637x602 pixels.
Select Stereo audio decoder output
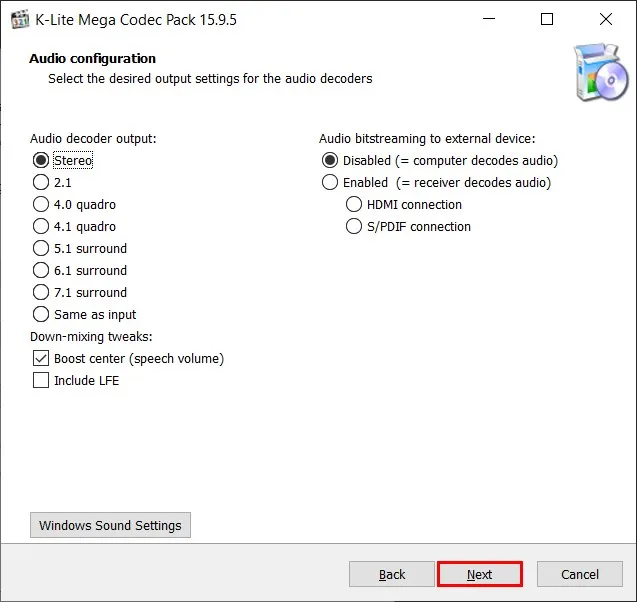(x=41, y=160)
